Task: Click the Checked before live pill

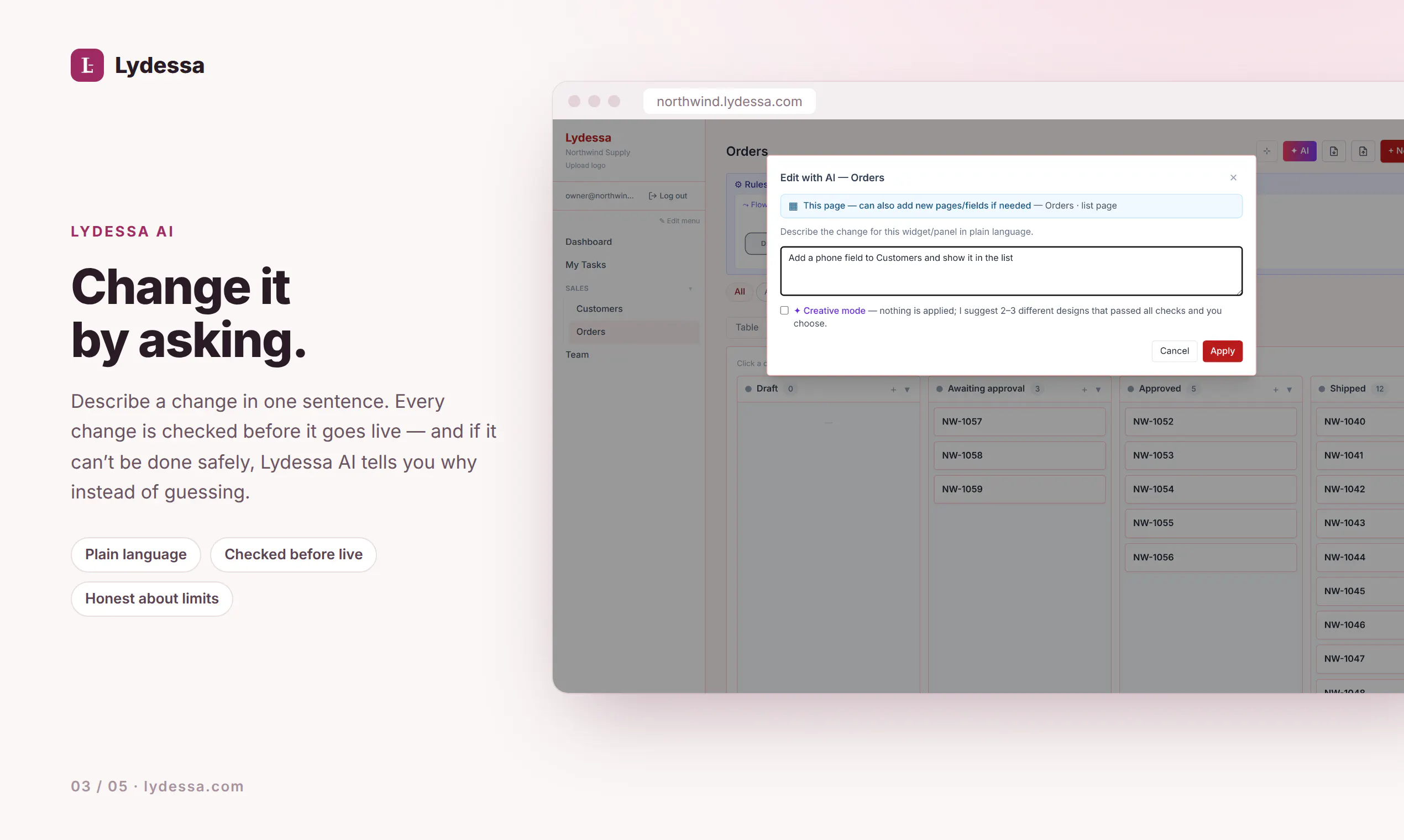Action: tap(294, 555)
